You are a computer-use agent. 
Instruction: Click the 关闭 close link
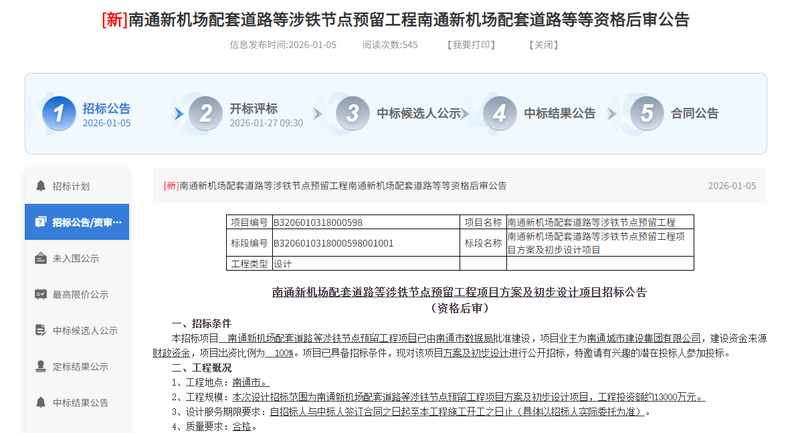(543, 45)
